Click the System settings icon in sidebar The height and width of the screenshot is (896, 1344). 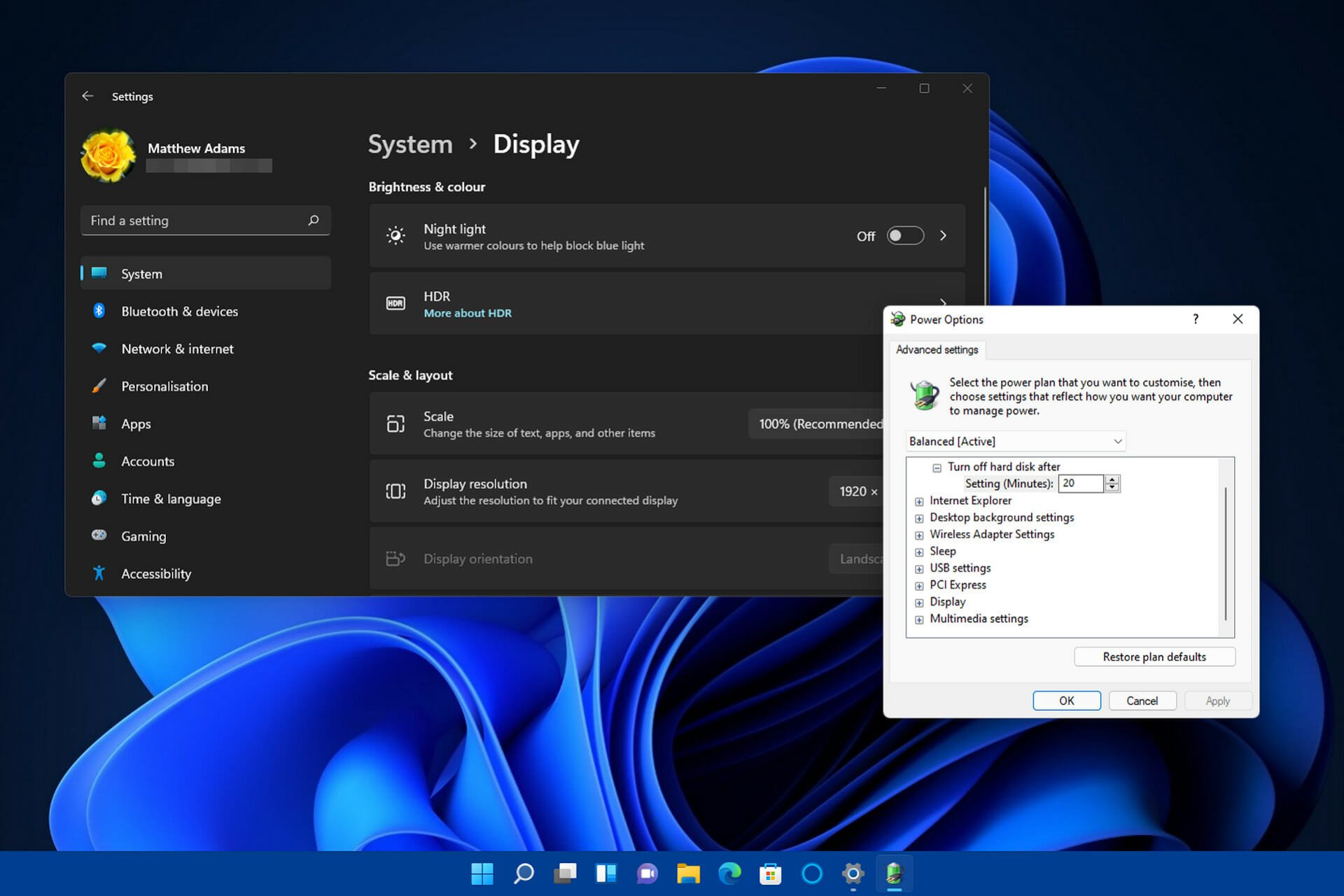[100, 273]
